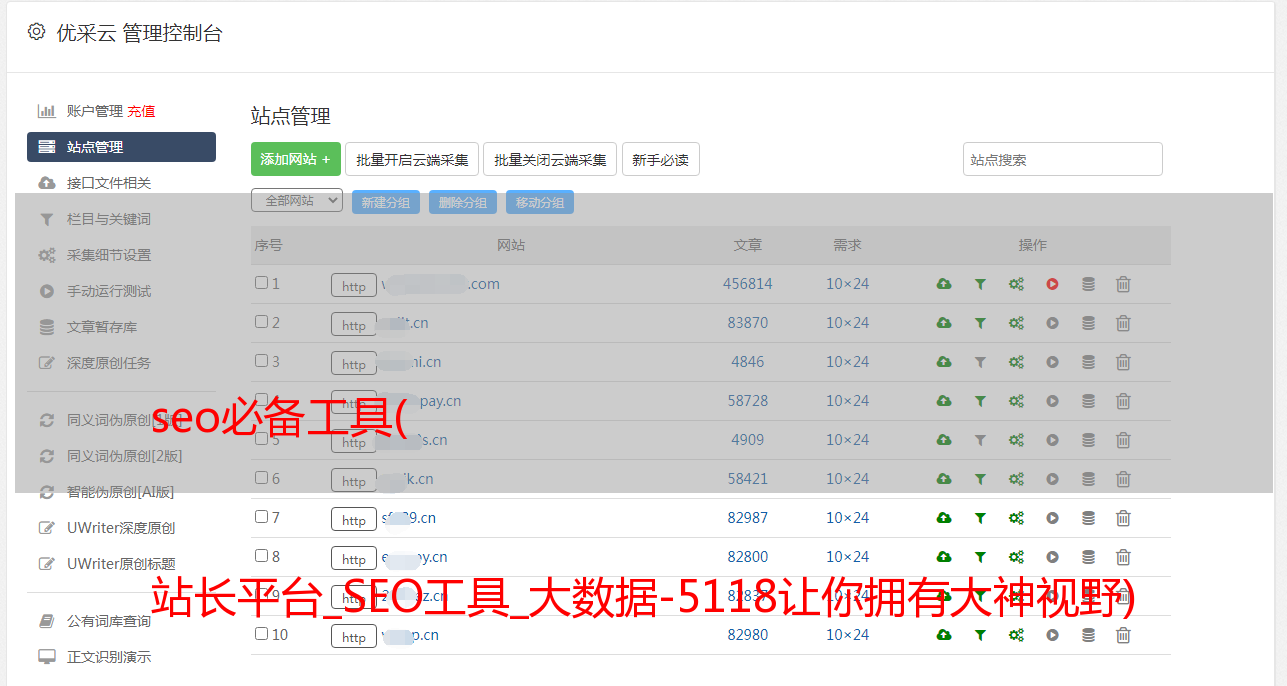Viewport: 1287px width, 686px height.
Task: Open the database icon in row 3
Action: point(1088,362)
